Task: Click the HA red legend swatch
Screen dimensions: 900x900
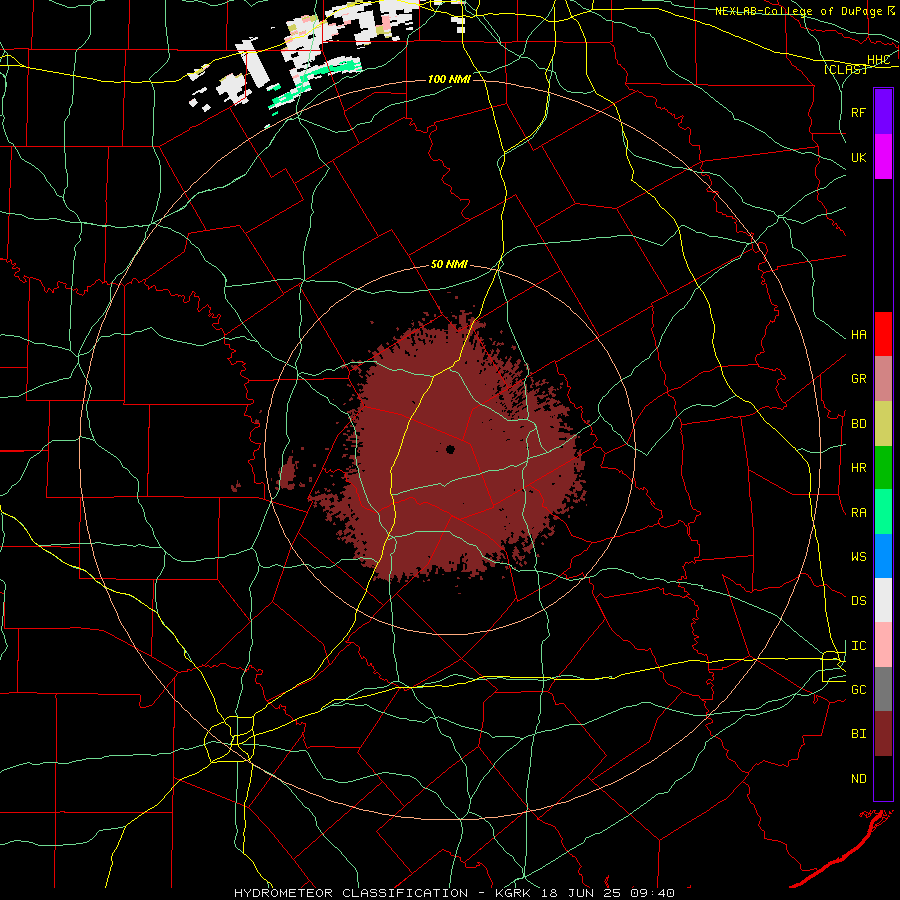Action: [x=883, y=334]
